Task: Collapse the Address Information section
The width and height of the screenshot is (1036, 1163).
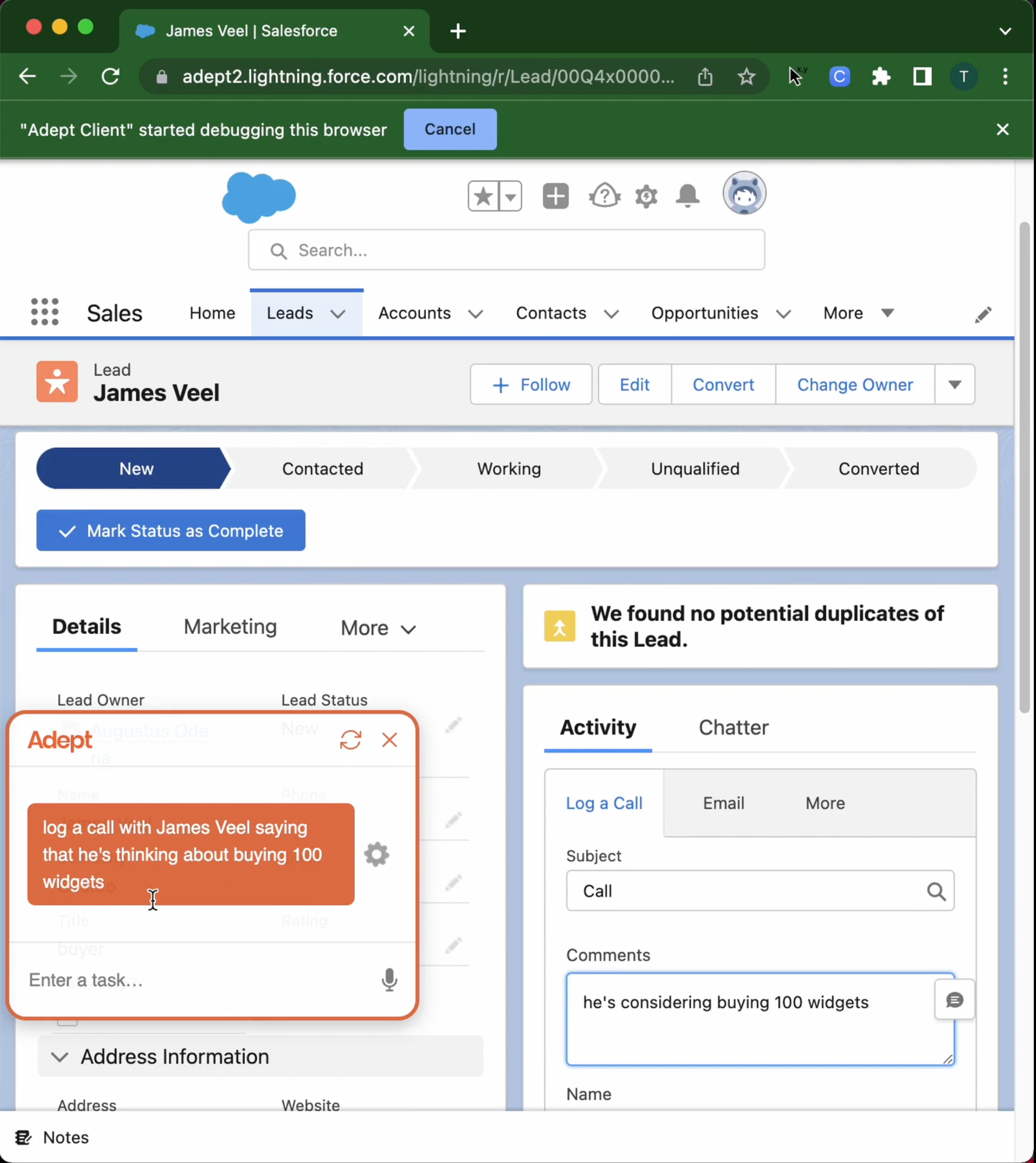Action: click(260, 1057)
